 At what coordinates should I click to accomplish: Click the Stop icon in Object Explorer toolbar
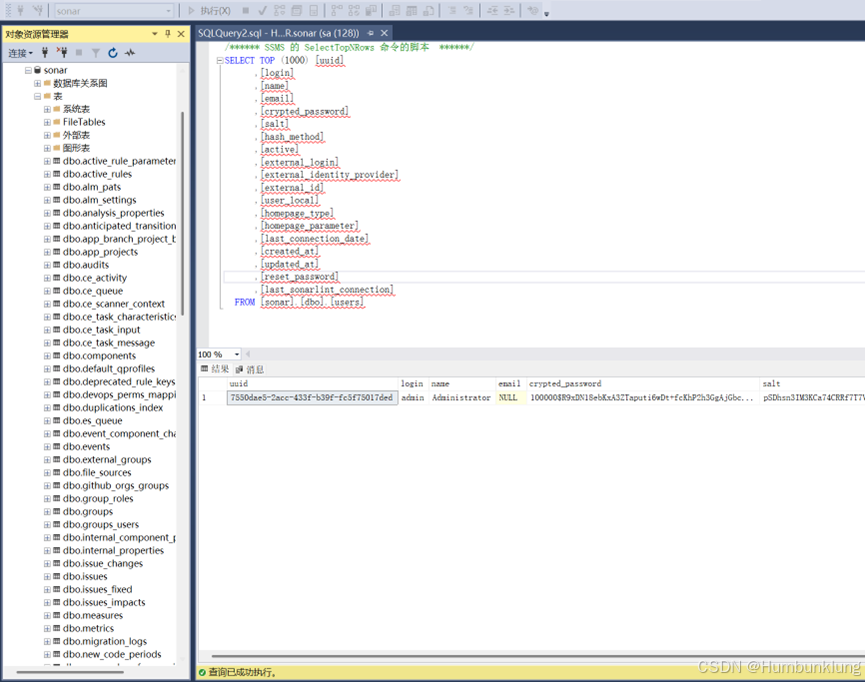pyautogui.click(x=79, y=52)
